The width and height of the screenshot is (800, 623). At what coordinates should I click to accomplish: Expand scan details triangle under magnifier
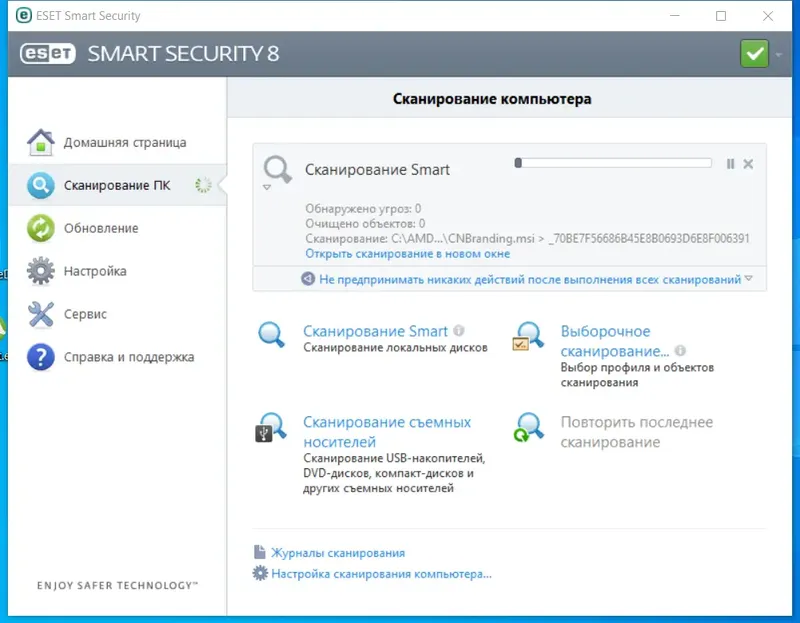pyautogui.click(x=267, y=188)
